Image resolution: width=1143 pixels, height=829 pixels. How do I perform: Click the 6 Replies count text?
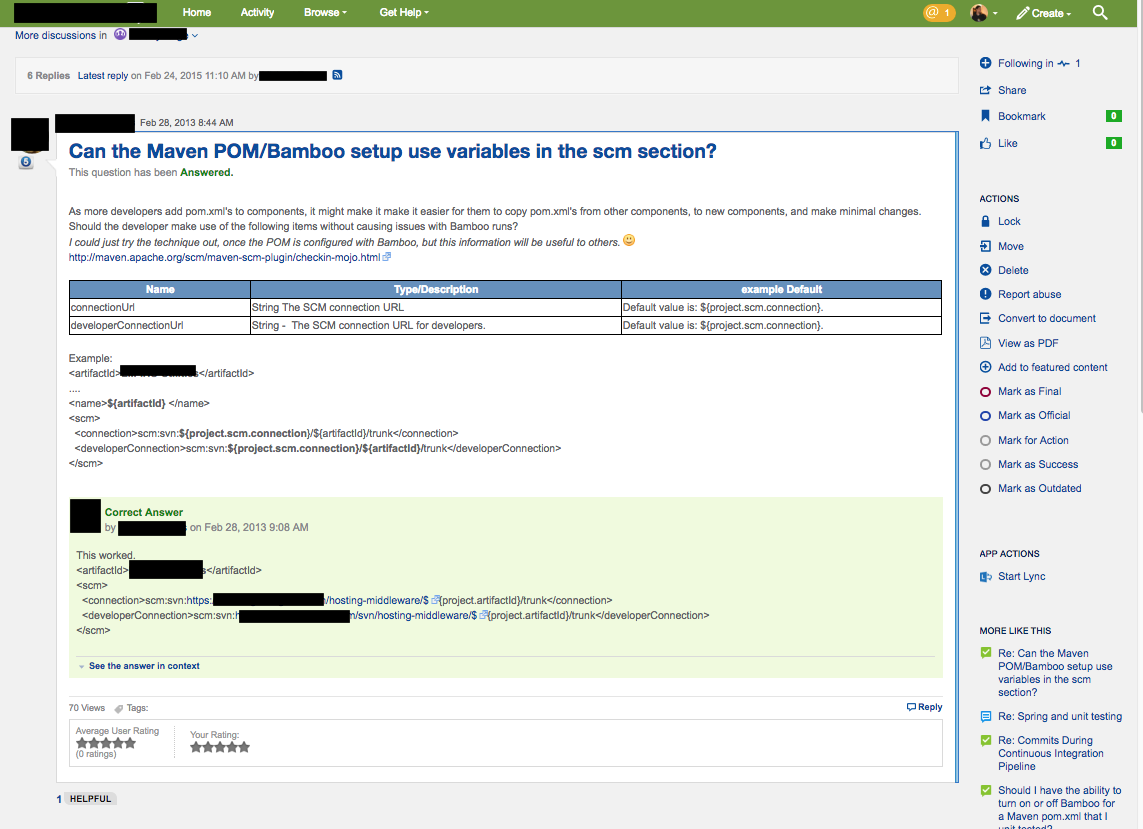coord(48,75)
